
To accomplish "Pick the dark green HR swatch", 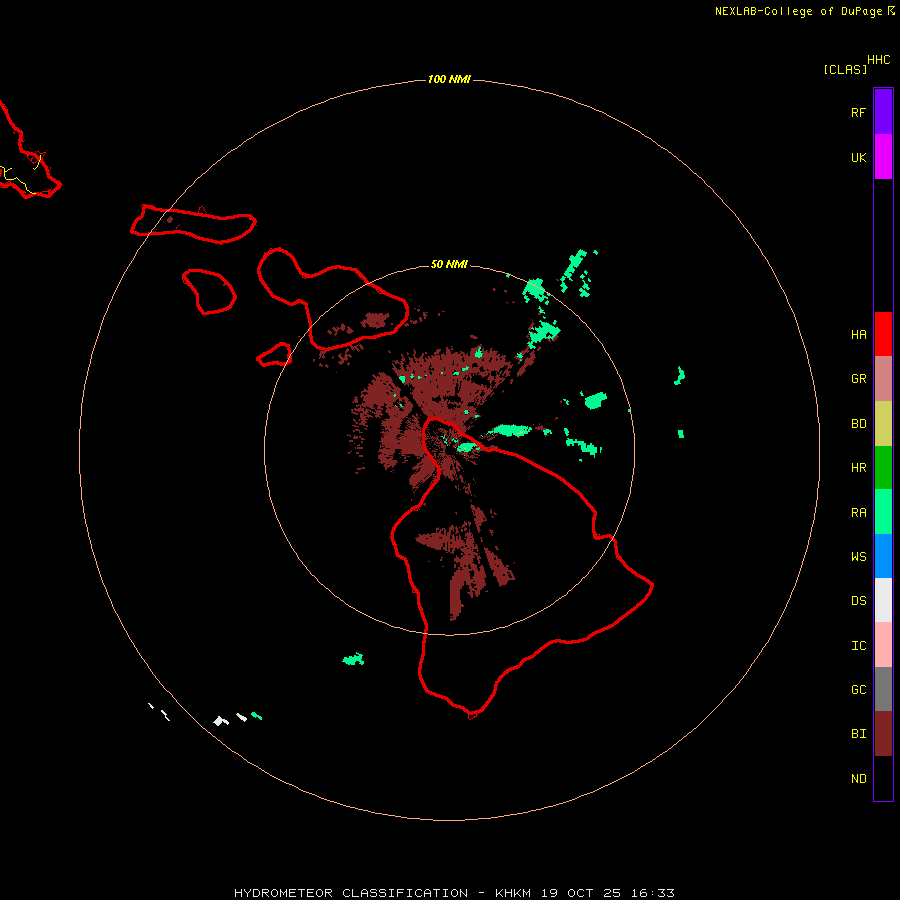I will pyautogui.click(x=883, y=468).
